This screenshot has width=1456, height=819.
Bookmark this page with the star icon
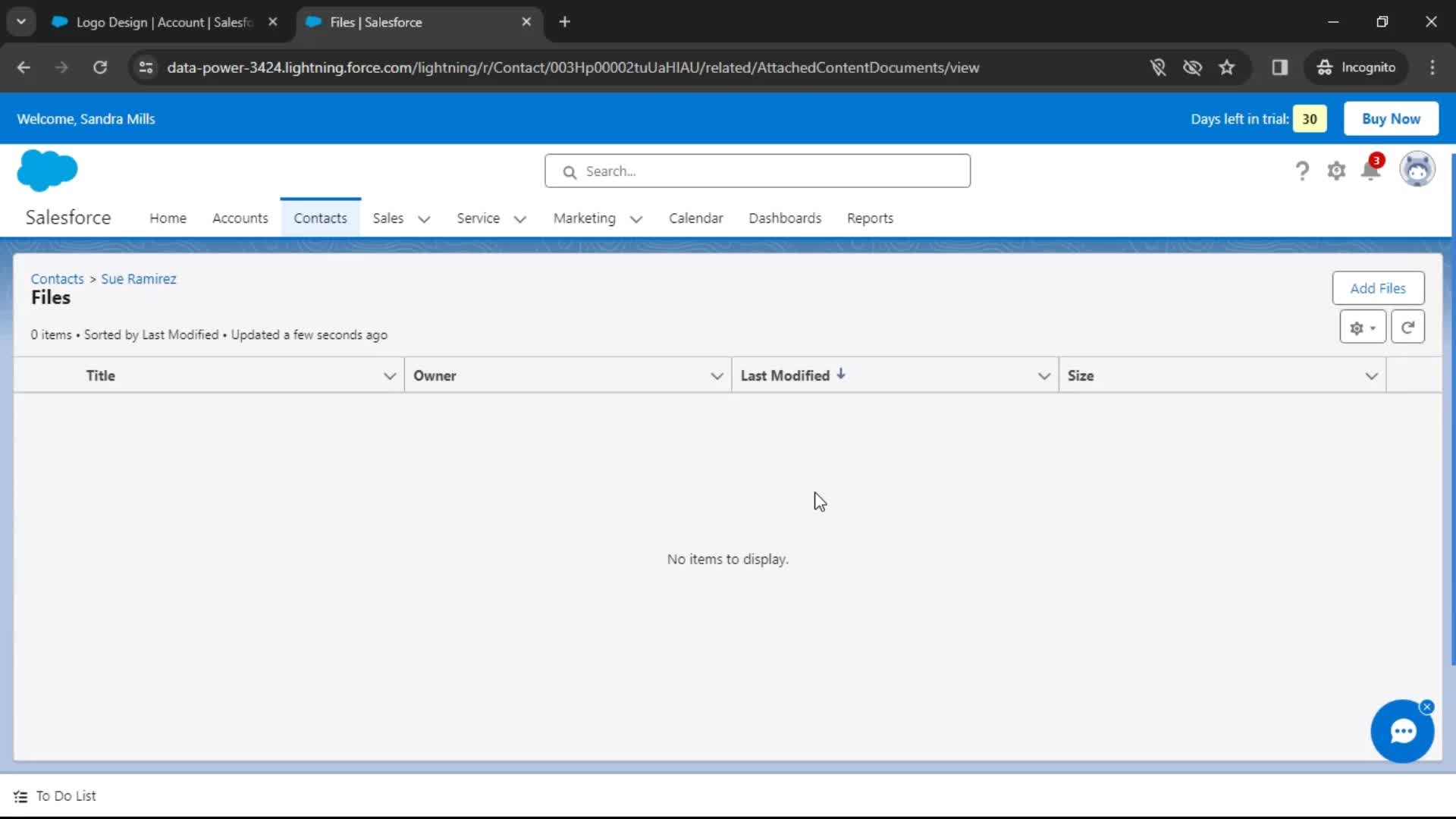point(1227,67)
